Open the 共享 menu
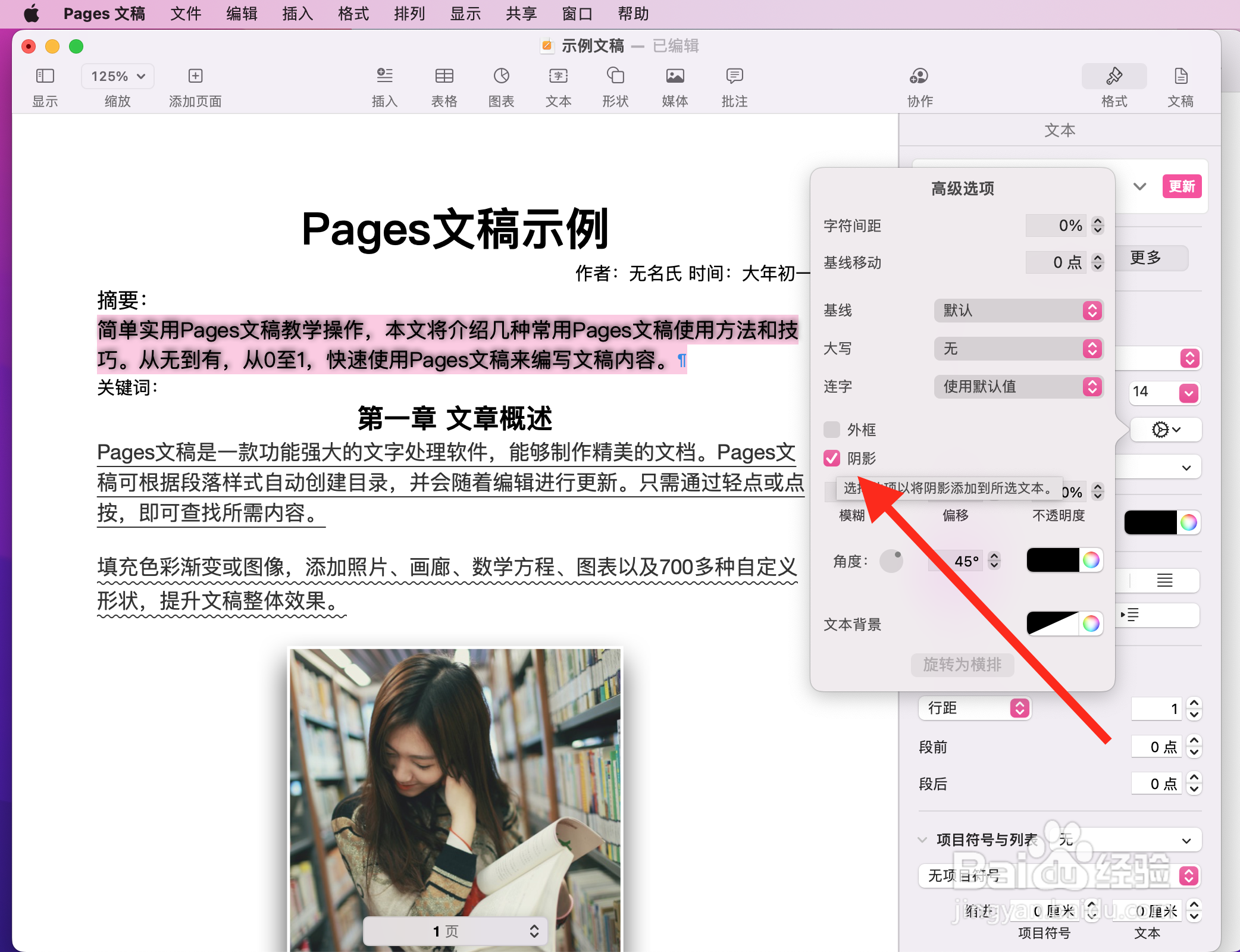This screenshot has width=1240, height=952. [521, 13]
